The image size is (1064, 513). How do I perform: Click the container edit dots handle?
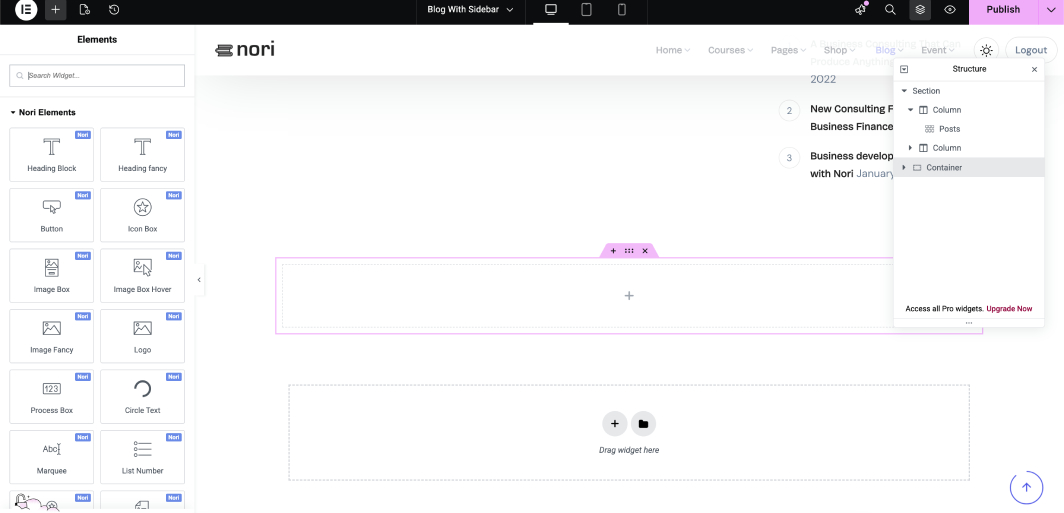[629, 251]
